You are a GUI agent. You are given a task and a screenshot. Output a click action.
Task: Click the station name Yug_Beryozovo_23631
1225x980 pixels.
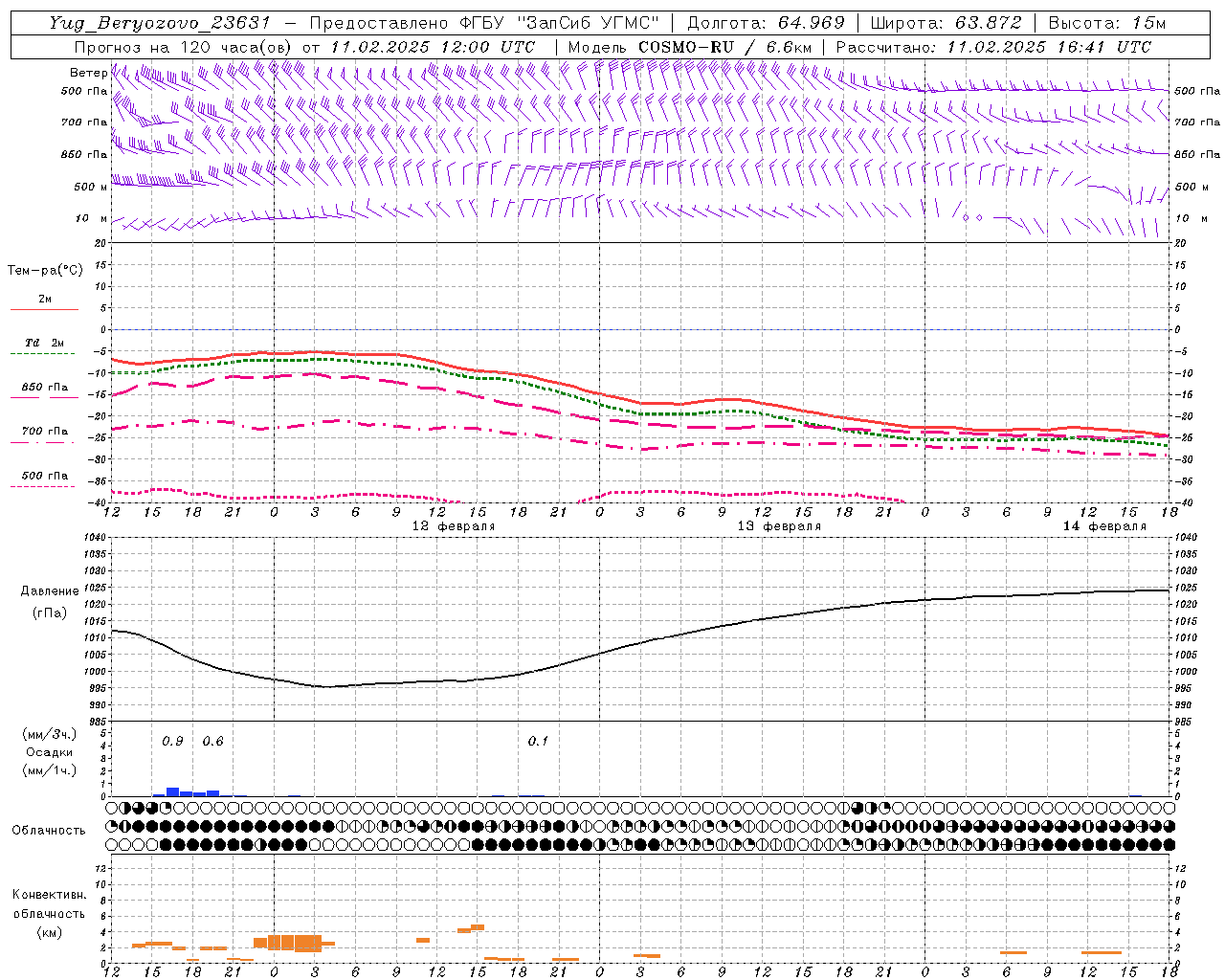point(160,23)
